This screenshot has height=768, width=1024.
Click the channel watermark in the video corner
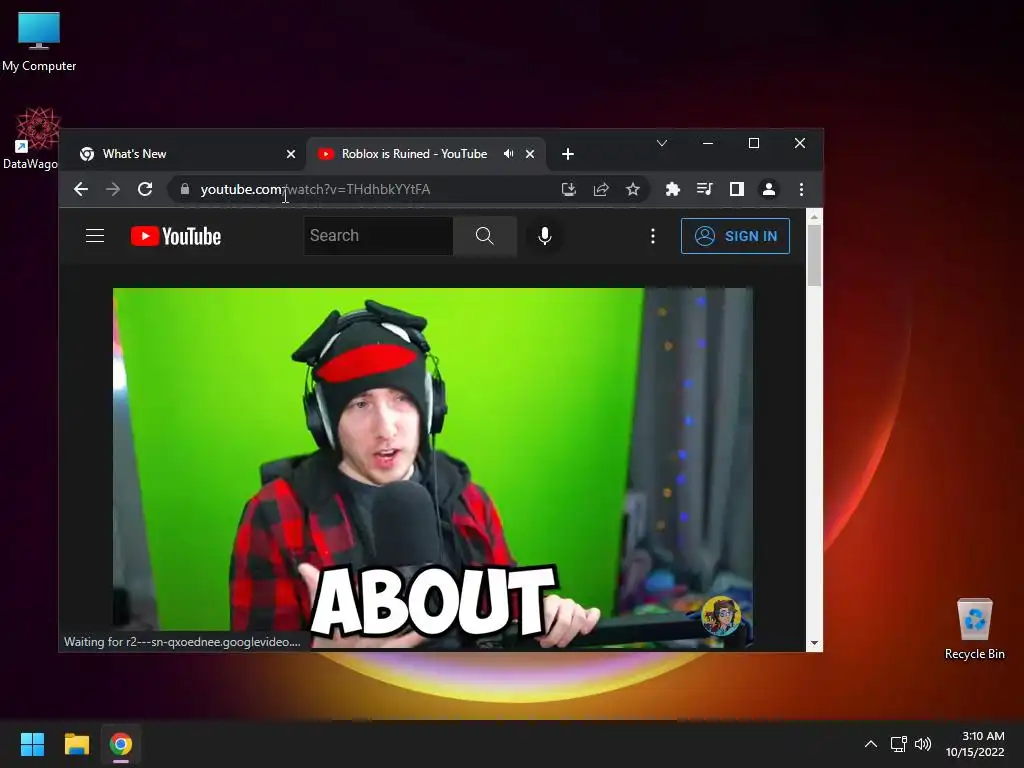pos(721,616)
